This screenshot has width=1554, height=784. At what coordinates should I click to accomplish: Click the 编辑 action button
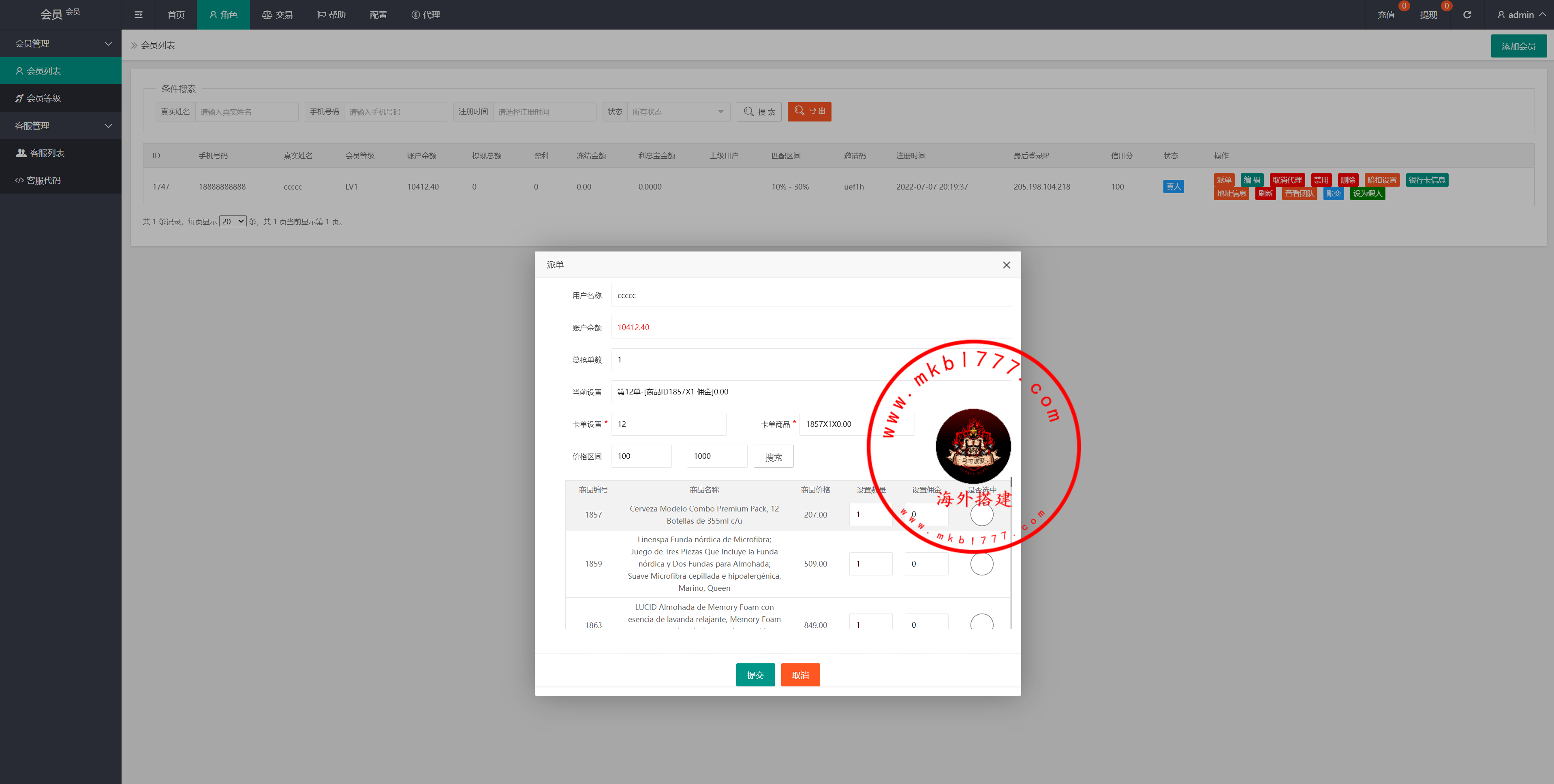(x=1252, y=180)
